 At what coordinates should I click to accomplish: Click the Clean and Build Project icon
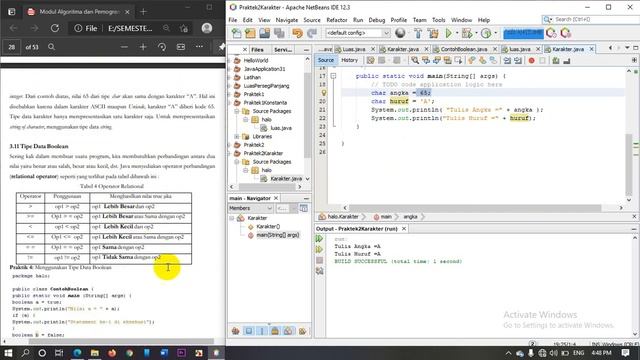tap(433, 33)
